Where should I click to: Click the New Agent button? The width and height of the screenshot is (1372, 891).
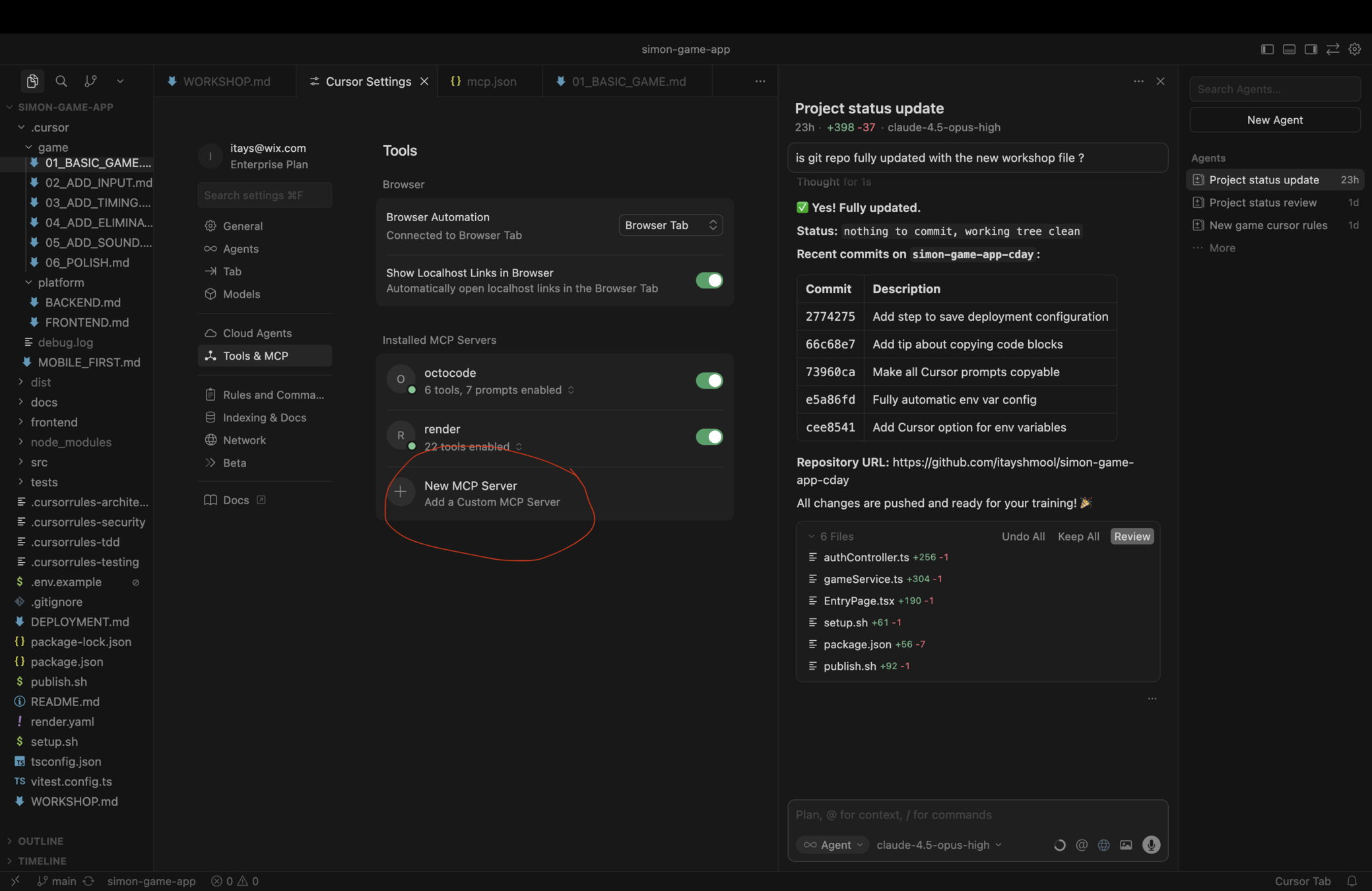pyautogui.click(x=1274, y=119)
